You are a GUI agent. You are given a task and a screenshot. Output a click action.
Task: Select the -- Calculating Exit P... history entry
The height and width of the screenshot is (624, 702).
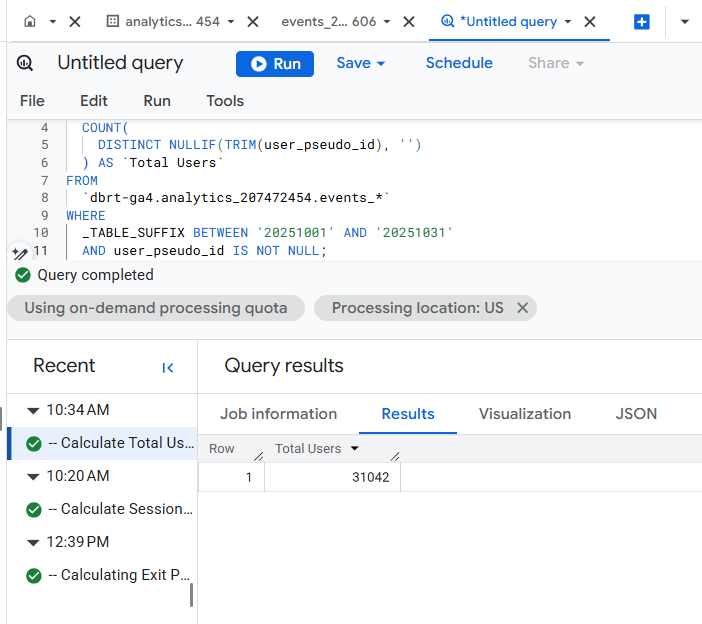(x=103, y=575)
